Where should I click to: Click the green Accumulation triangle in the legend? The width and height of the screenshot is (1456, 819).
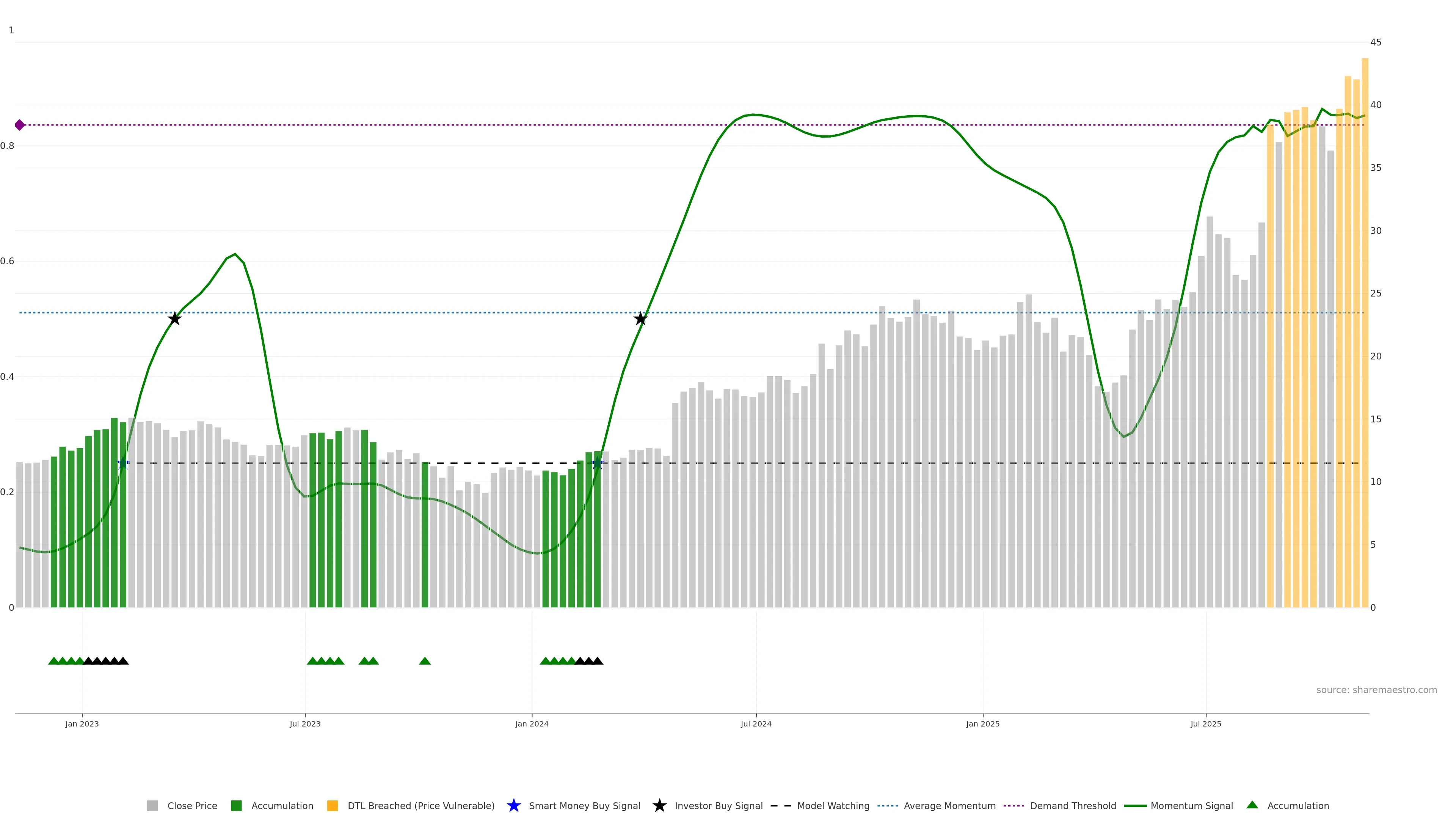1252,805
